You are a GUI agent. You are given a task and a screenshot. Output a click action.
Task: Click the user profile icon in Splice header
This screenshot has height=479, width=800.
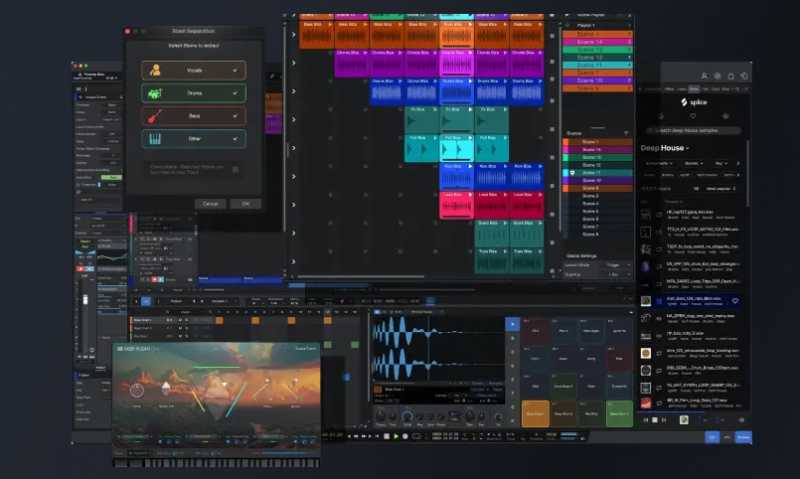(x=704, y=76)
